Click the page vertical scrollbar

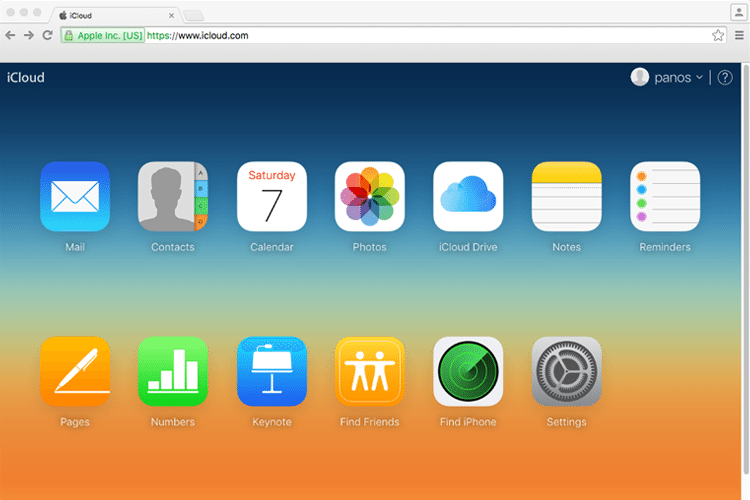point(745,268)
